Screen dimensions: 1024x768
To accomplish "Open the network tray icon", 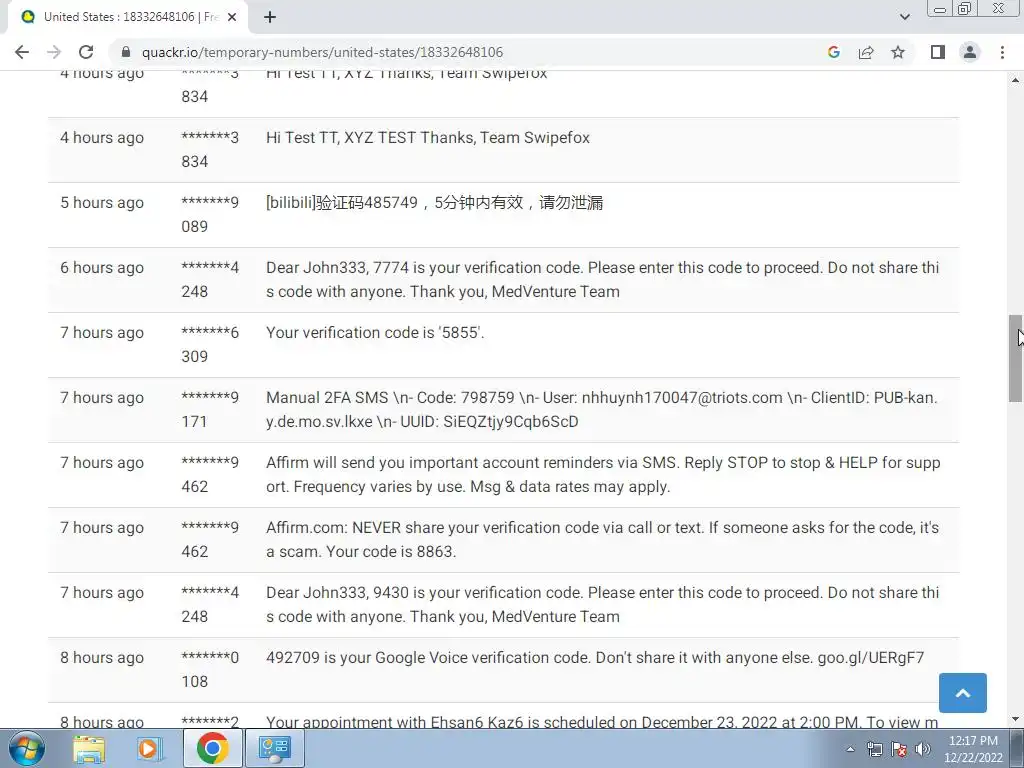I will coord(874,749).
